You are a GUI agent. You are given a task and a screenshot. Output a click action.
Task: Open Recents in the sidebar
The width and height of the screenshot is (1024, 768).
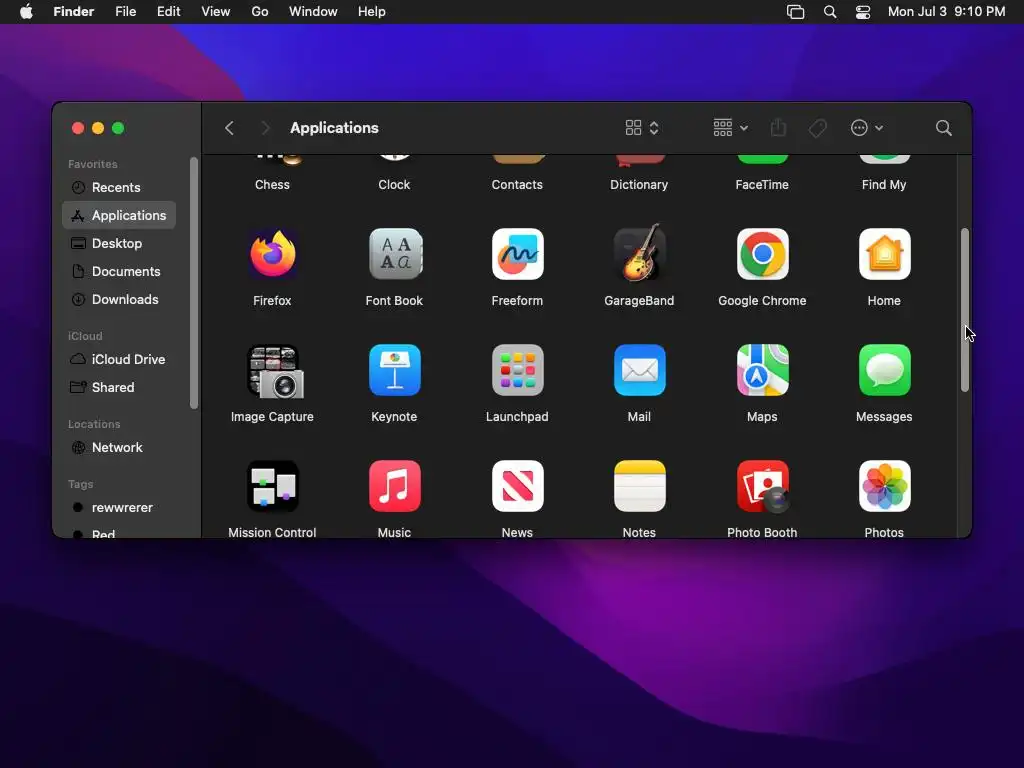[119, 187]
